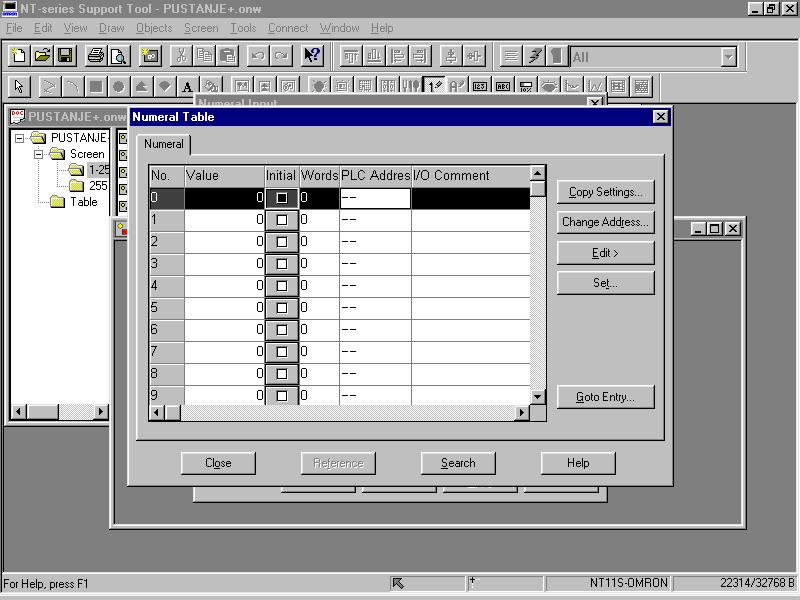The image size is (800, 600).
Task: Click the Align Bottom icon
Action: click(374, 56)
